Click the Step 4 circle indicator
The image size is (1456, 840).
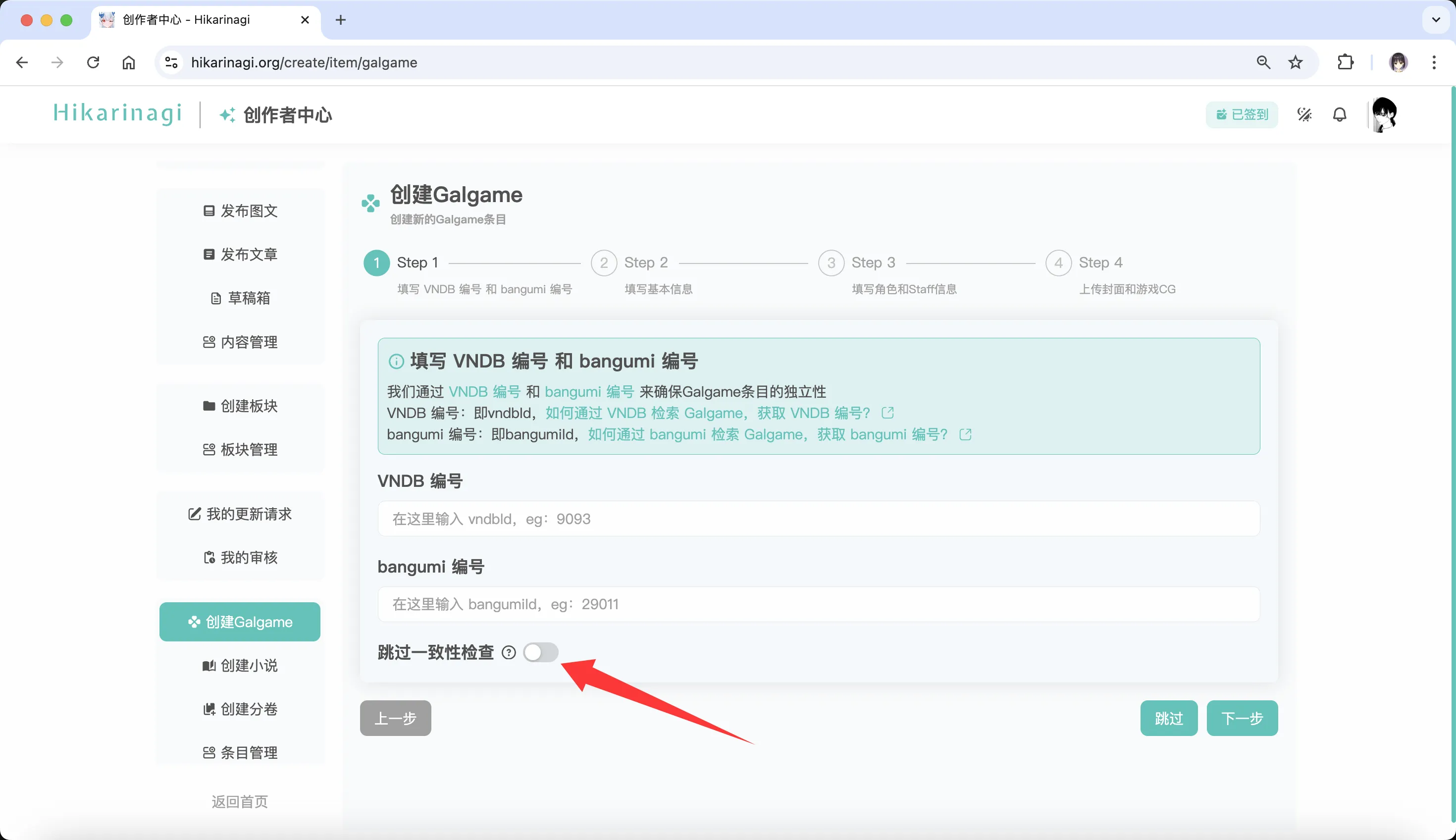1058,263
